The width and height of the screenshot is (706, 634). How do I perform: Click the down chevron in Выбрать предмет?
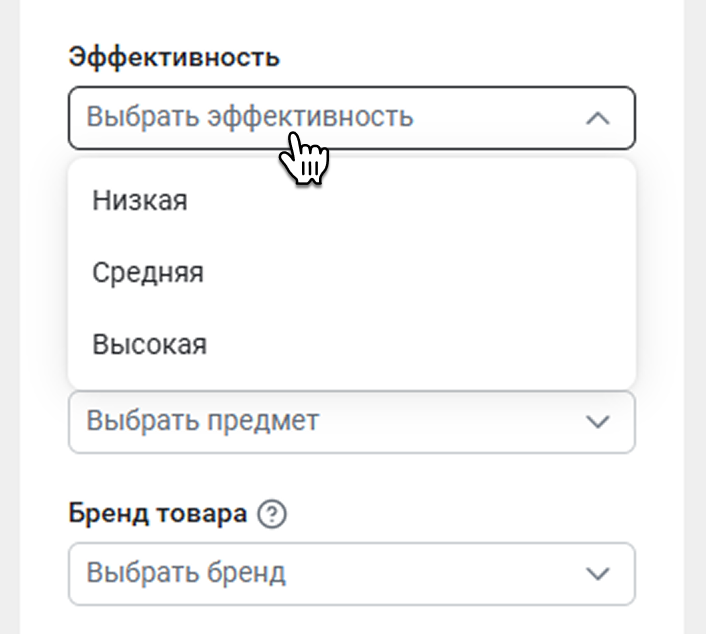pyautogui.click(x=597, y=422)
